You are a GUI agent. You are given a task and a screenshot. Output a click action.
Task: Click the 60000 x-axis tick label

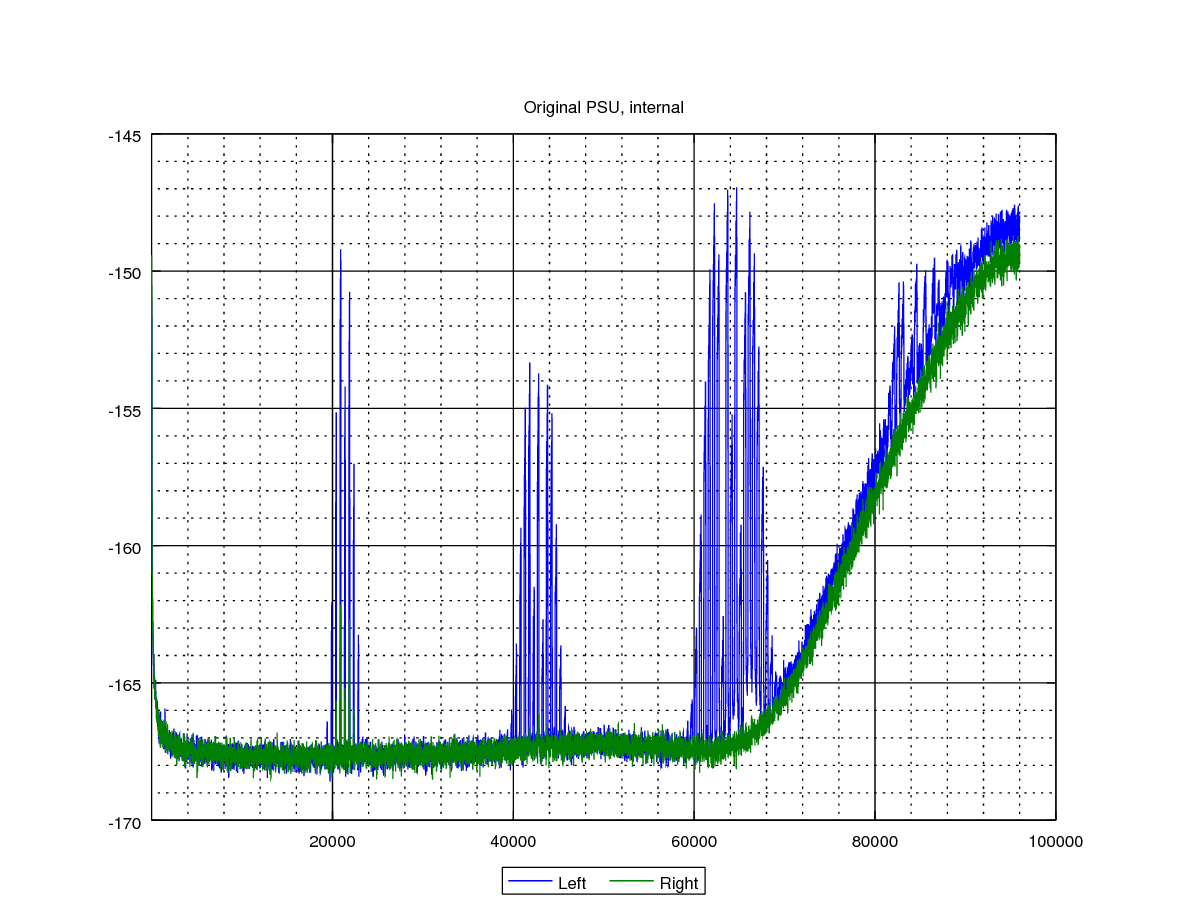(x=694, y=843)
